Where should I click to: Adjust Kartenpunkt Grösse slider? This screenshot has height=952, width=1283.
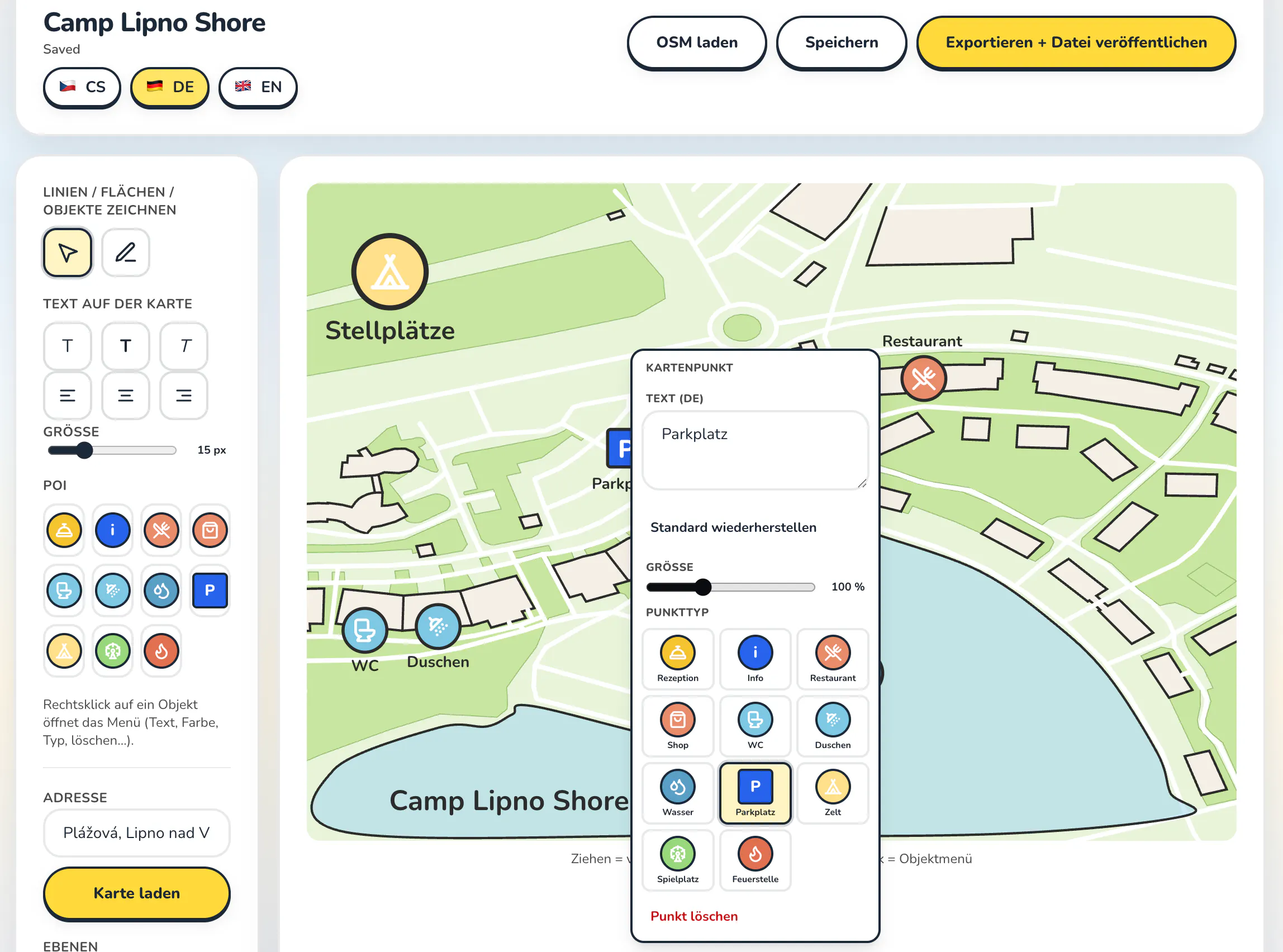coord(730,587)
